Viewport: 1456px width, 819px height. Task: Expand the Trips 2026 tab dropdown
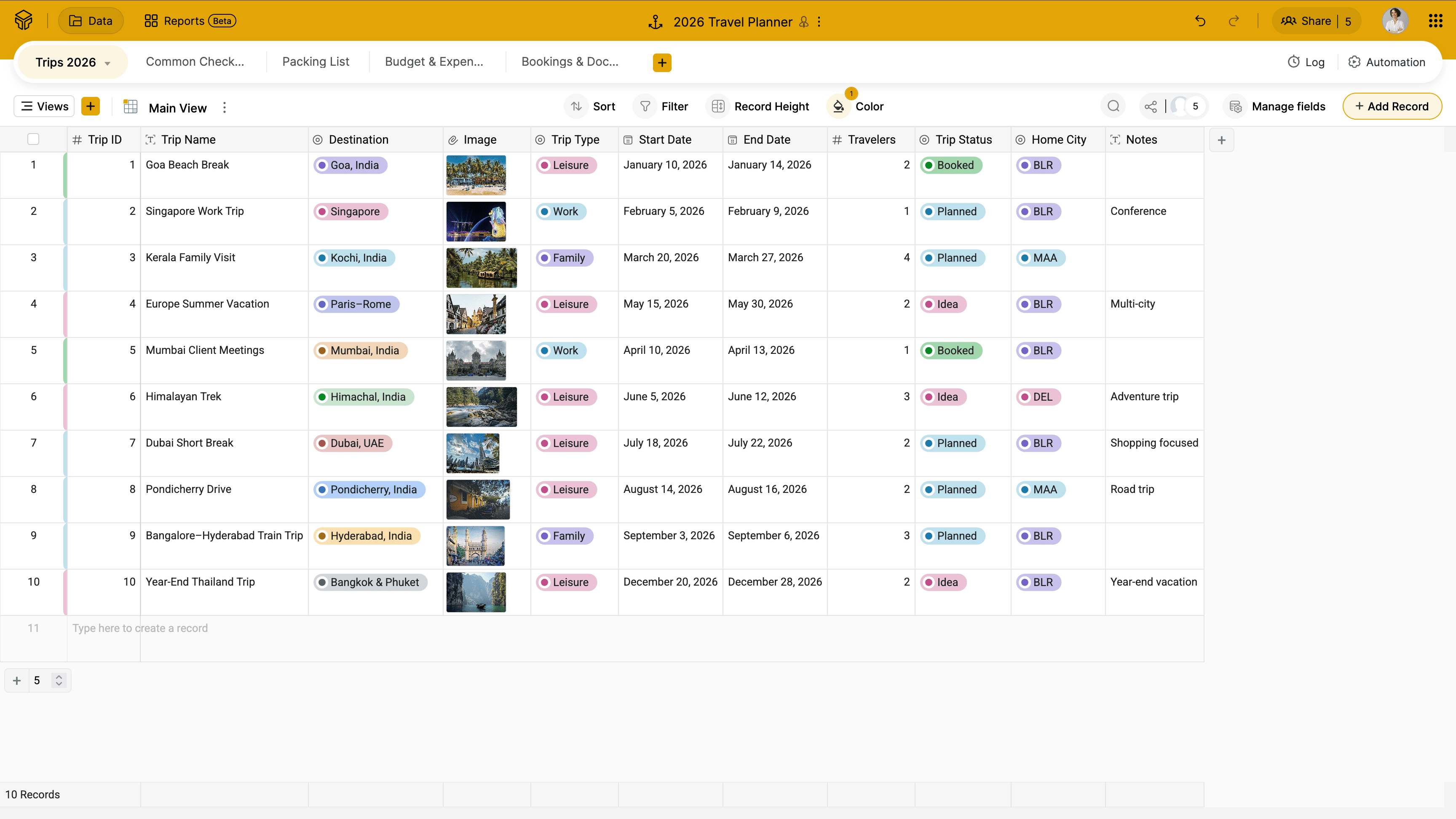tap(107, 63)
